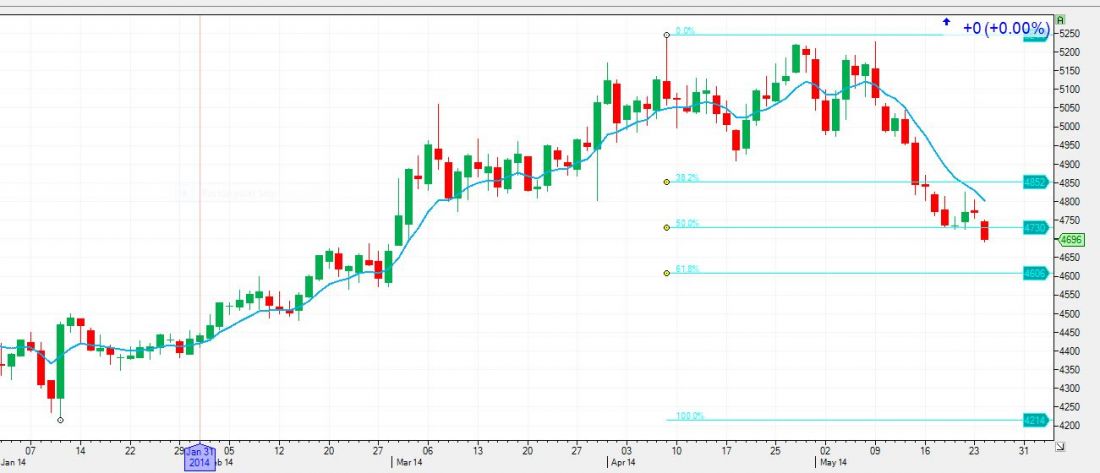Image resolution: width=1100 pixels, height=473 pixels.
Task: Click the 100.0% Fibonacci level label
Action: tap(689, 416)
